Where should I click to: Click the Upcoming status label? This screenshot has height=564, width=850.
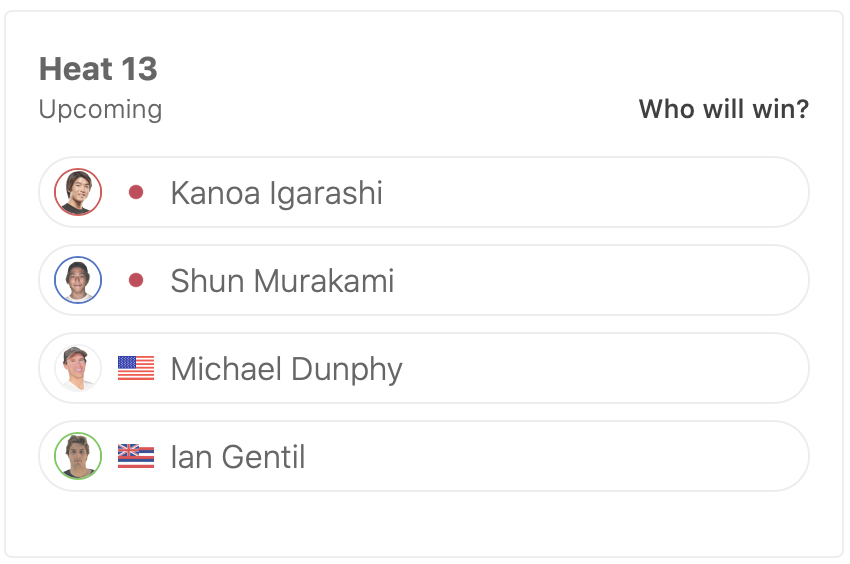[x=100, y=109]
